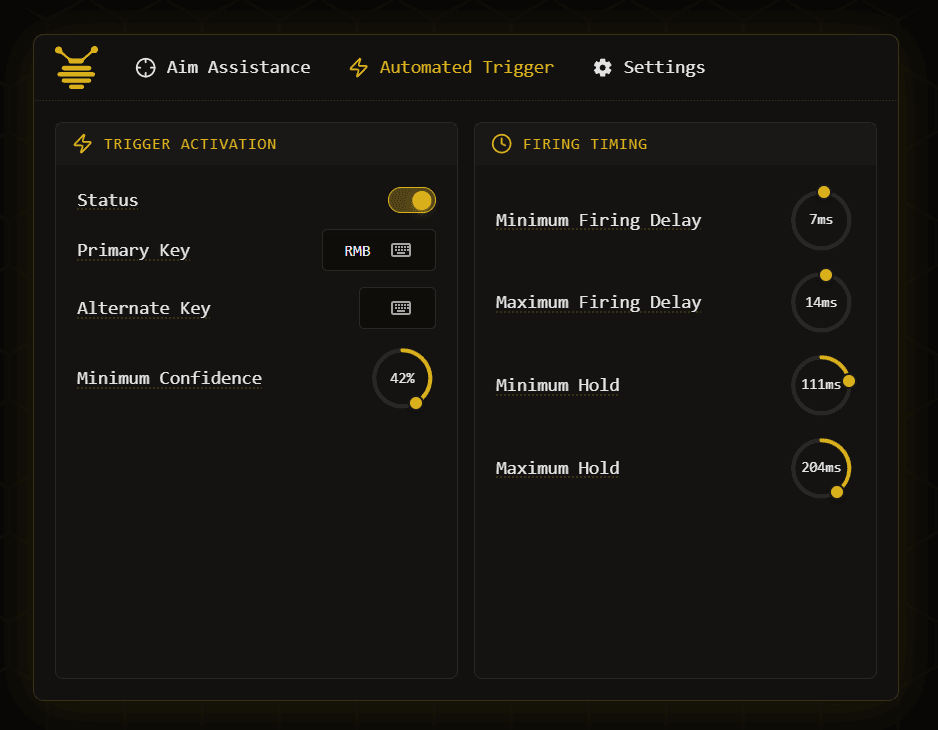The width and height of the screenshot is (938, 730).
Task: Click the bee logo icon
Action: click(x=77, y=67)
